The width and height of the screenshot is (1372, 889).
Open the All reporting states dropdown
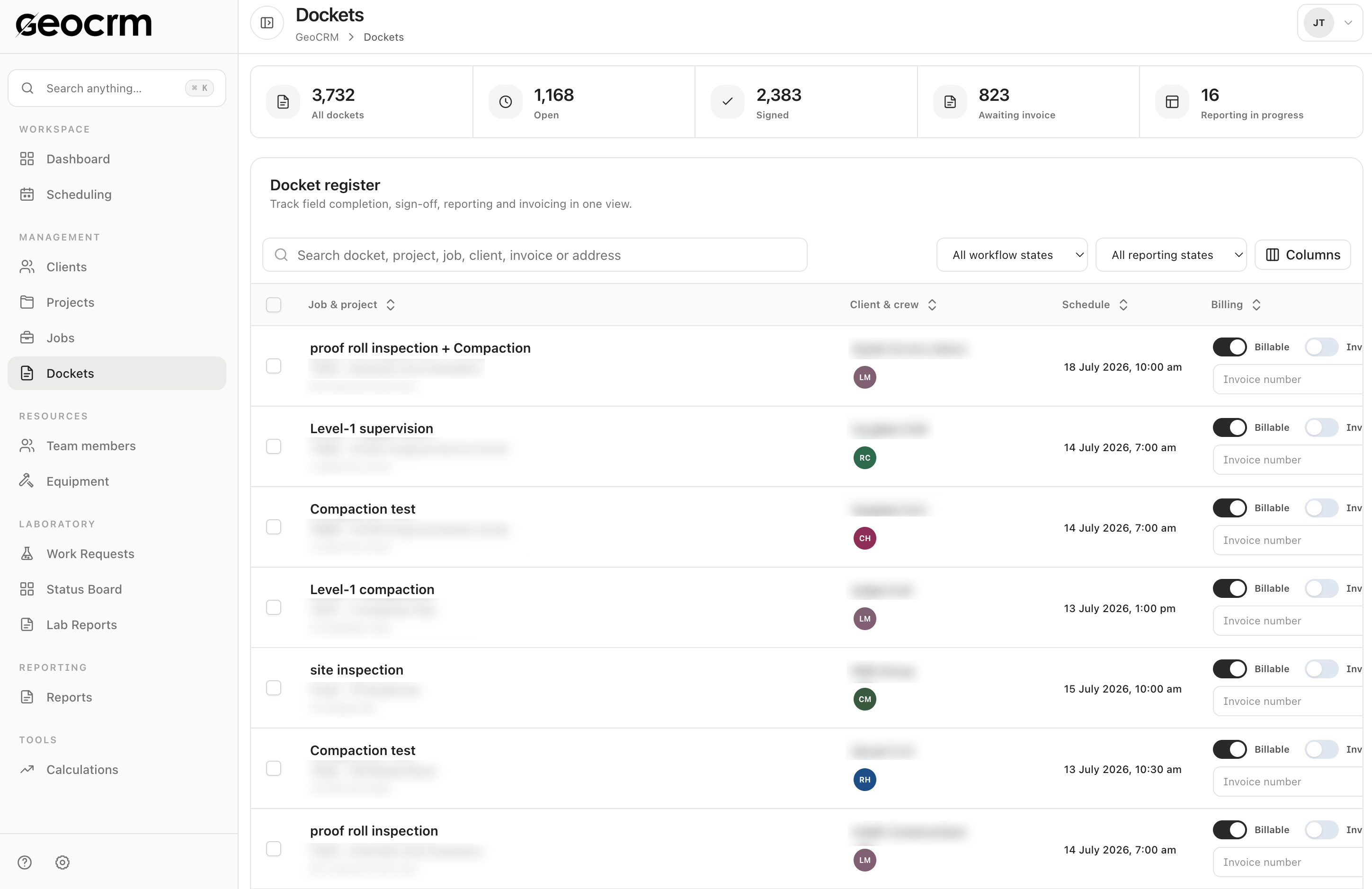click(1171, 255)
